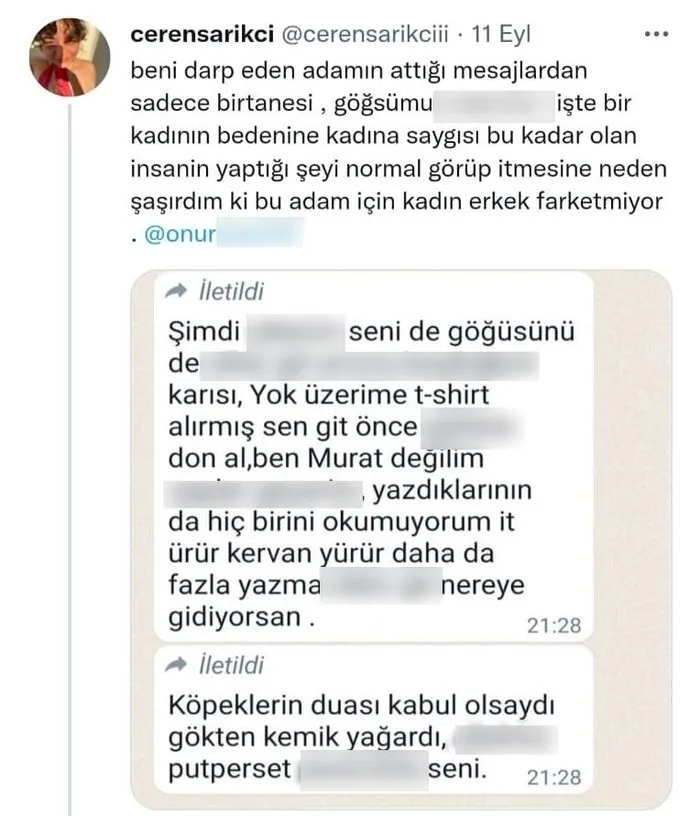Click the forwarded arrow icon in first message
This screenshot has height=816, width=700.
point(176,291)
